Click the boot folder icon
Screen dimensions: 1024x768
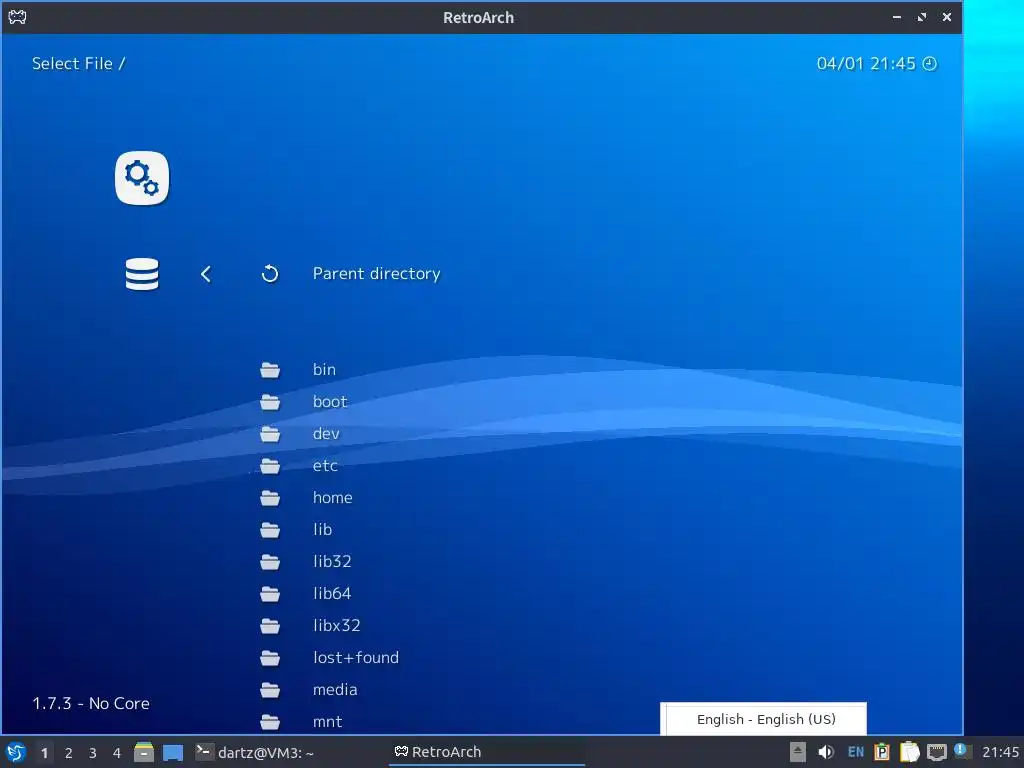click(x=270, y=402)
